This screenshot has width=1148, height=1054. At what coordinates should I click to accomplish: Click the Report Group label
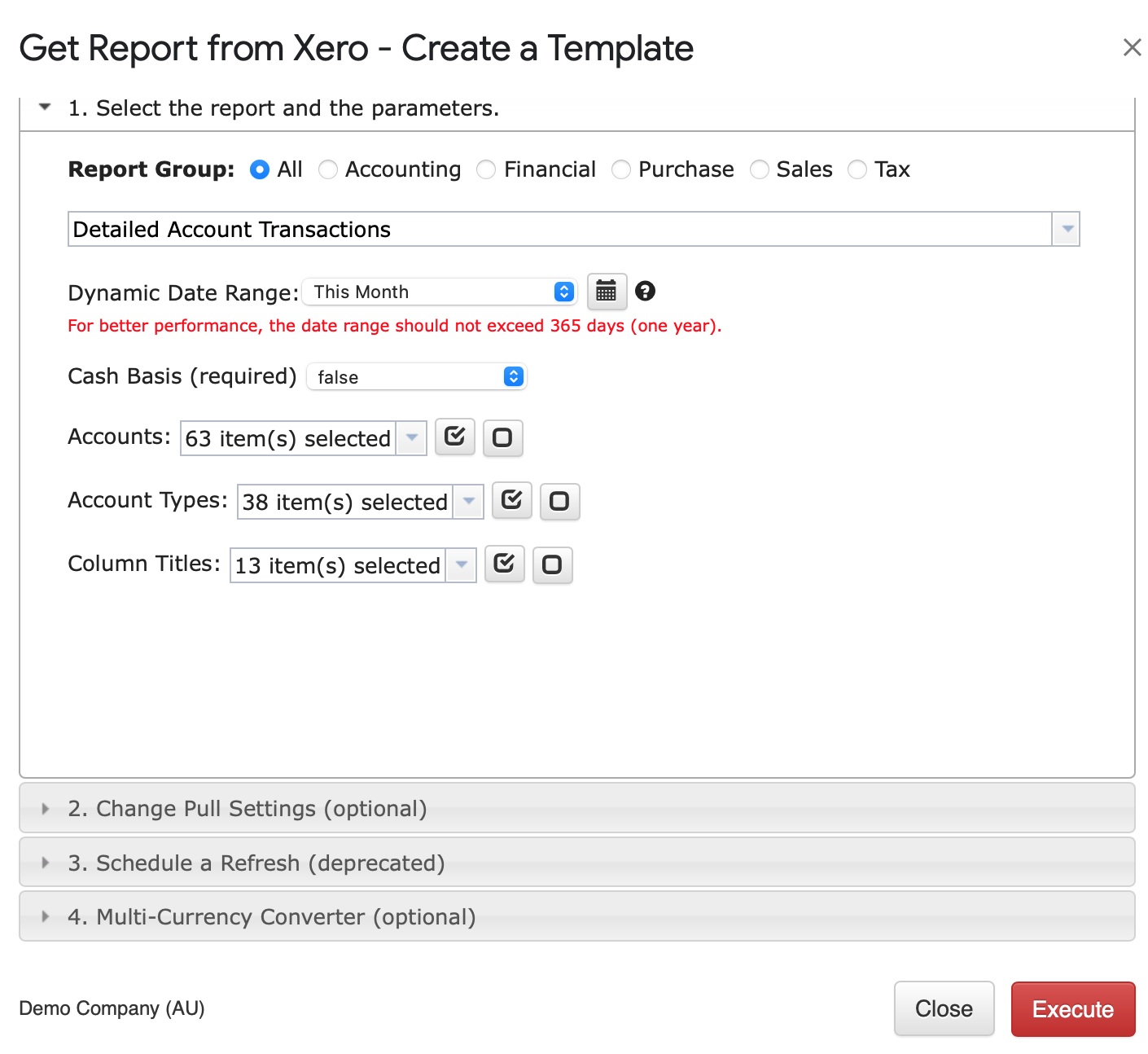151,169
